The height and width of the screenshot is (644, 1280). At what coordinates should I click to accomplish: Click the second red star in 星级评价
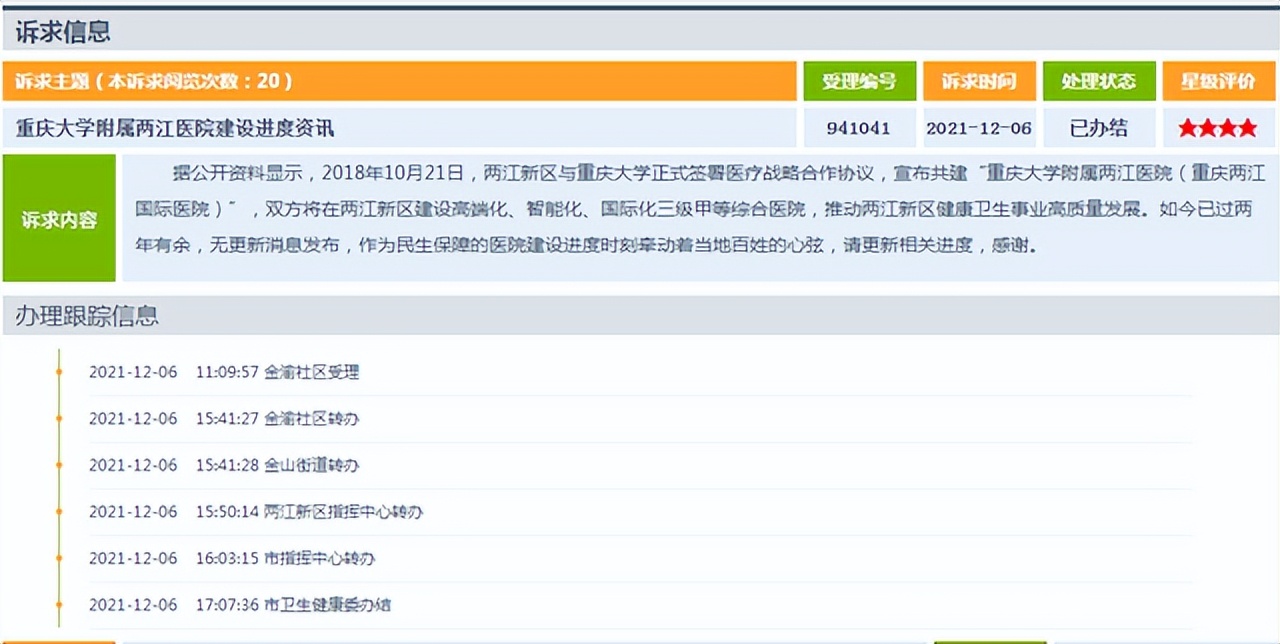pos(1209,128)
